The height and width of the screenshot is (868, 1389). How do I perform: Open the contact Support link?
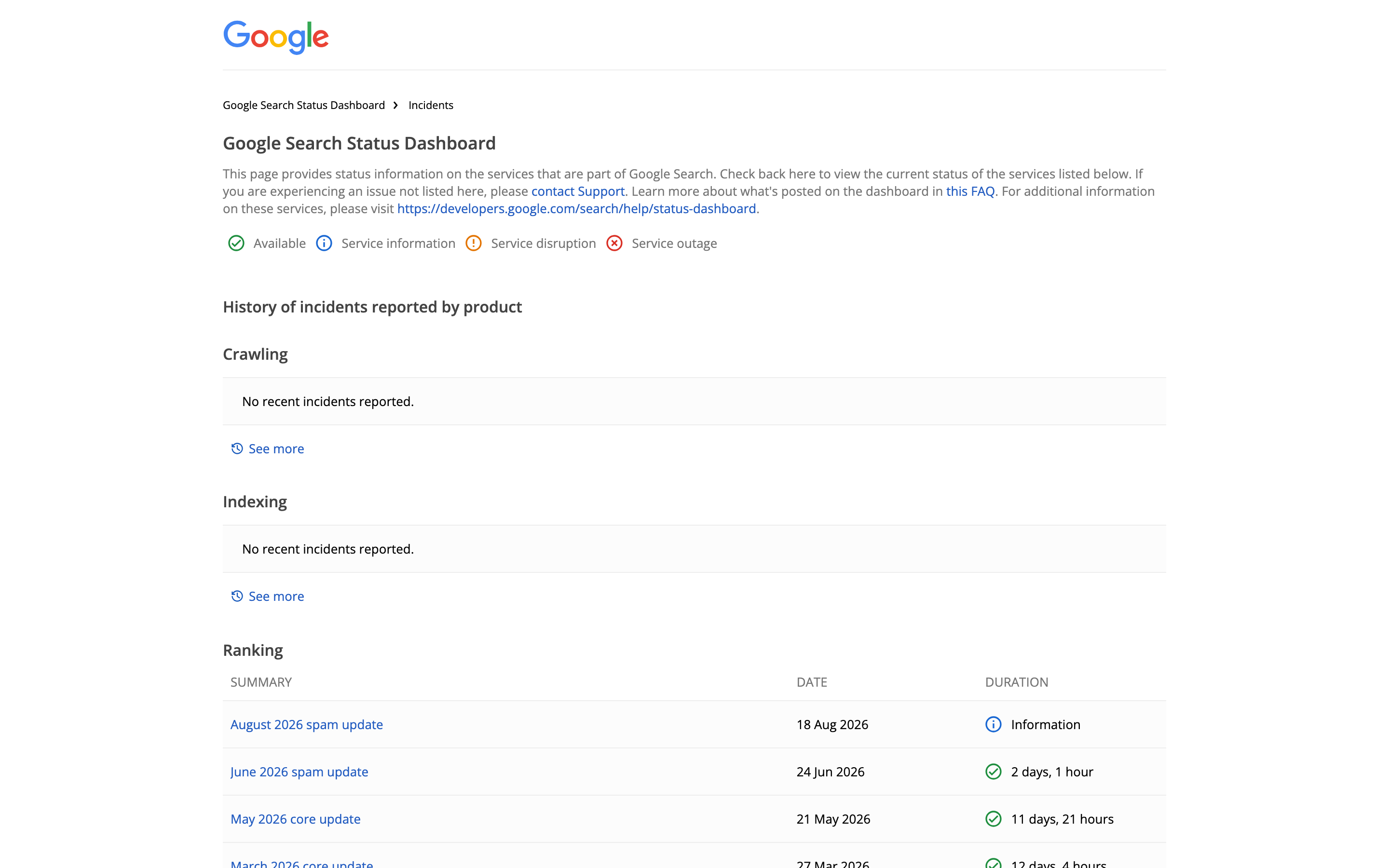pos(577,191)
